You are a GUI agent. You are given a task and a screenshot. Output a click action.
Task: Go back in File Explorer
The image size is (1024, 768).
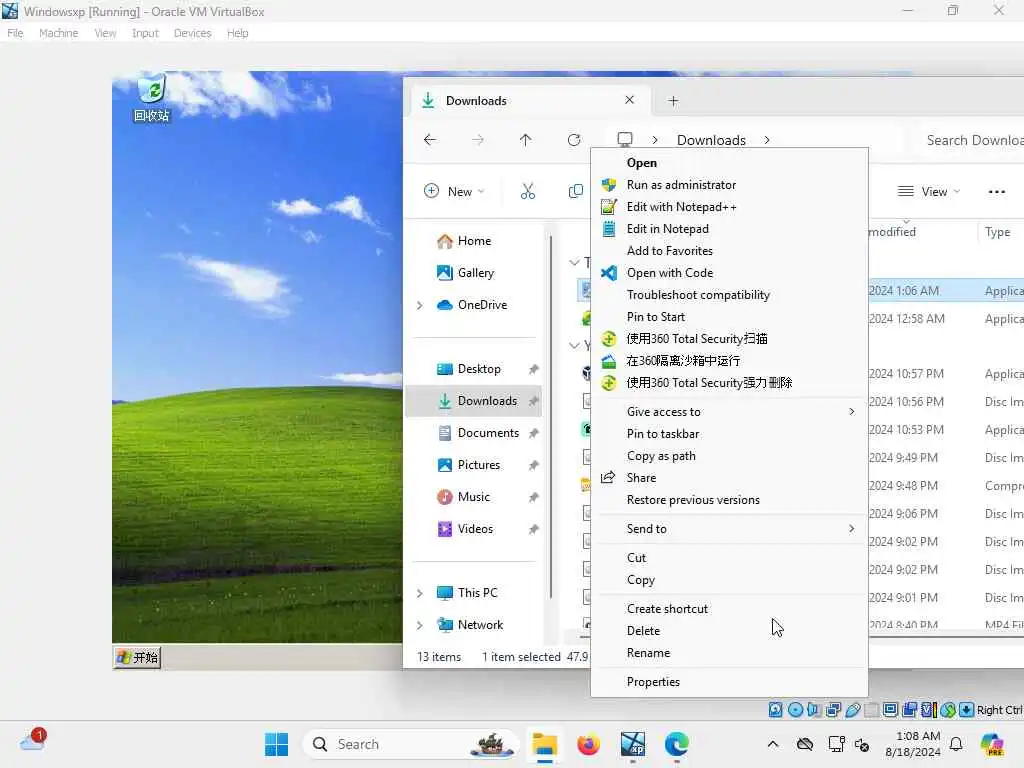(x=430, y=140)
